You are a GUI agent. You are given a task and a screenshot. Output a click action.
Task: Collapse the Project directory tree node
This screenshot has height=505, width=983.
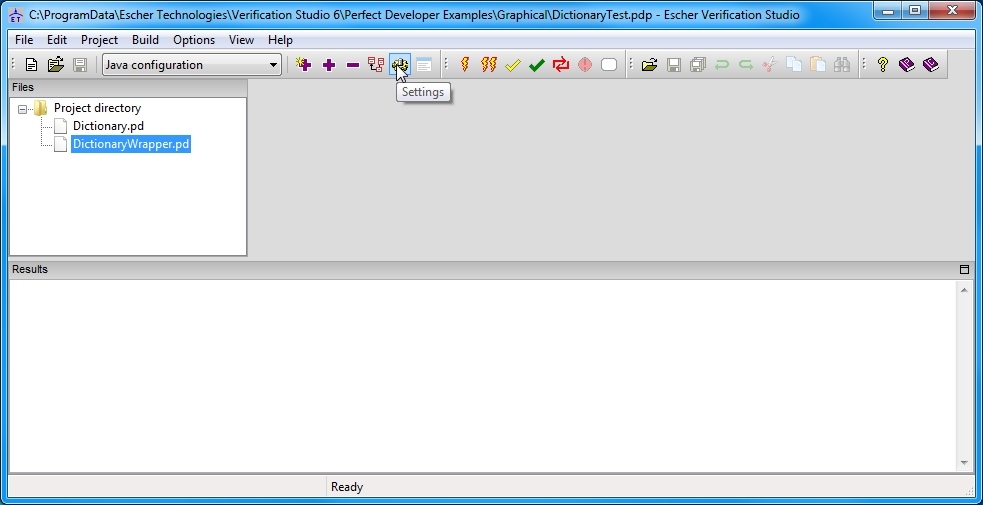[x=23, y=109]
